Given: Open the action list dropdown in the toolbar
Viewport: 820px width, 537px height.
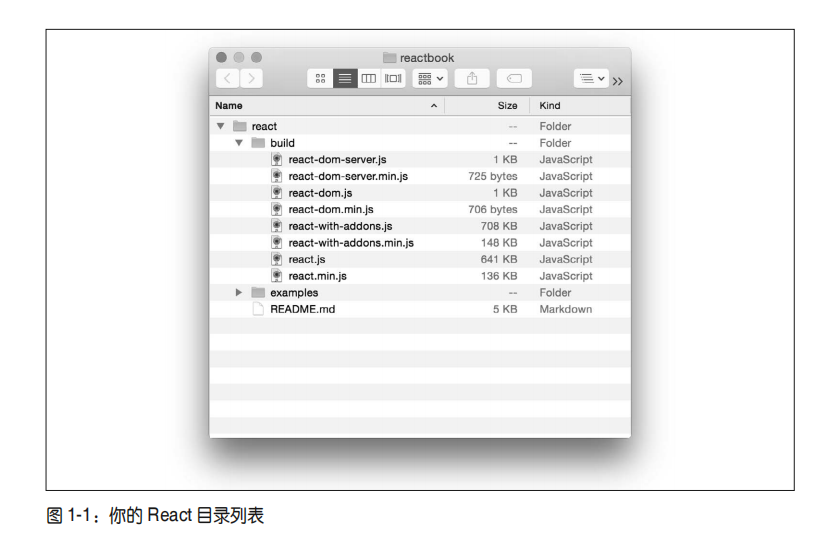Looking at the screenshot, I should [x=591, y=78].
